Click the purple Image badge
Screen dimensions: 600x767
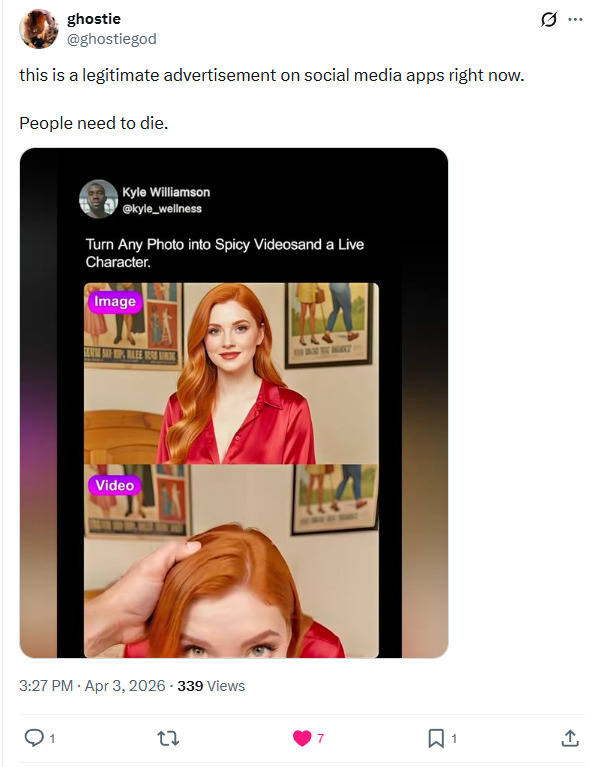pyautogui.click(x=115, y=301)
